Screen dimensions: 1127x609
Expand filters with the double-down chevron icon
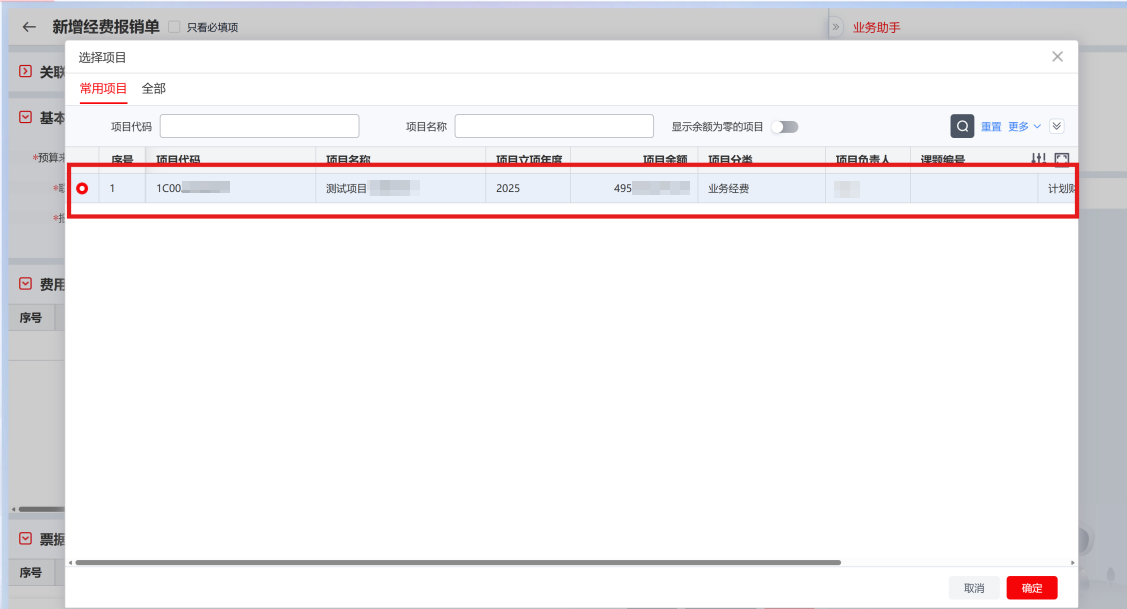(x=1057, y=126)
